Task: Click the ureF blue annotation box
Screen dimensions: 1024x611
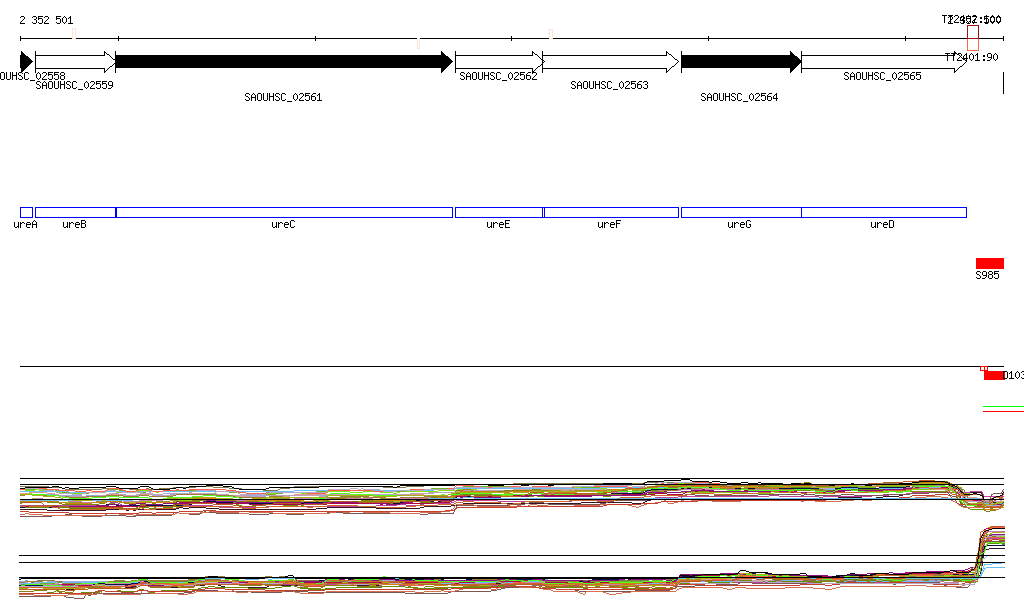Action: 611,212
